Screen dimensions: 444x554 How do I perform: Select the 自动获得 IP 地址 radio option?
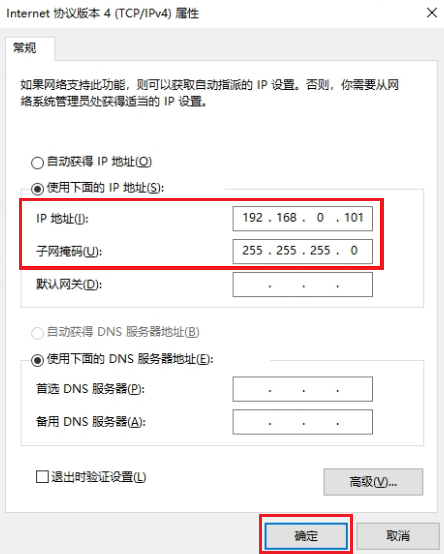click(37, 163)
